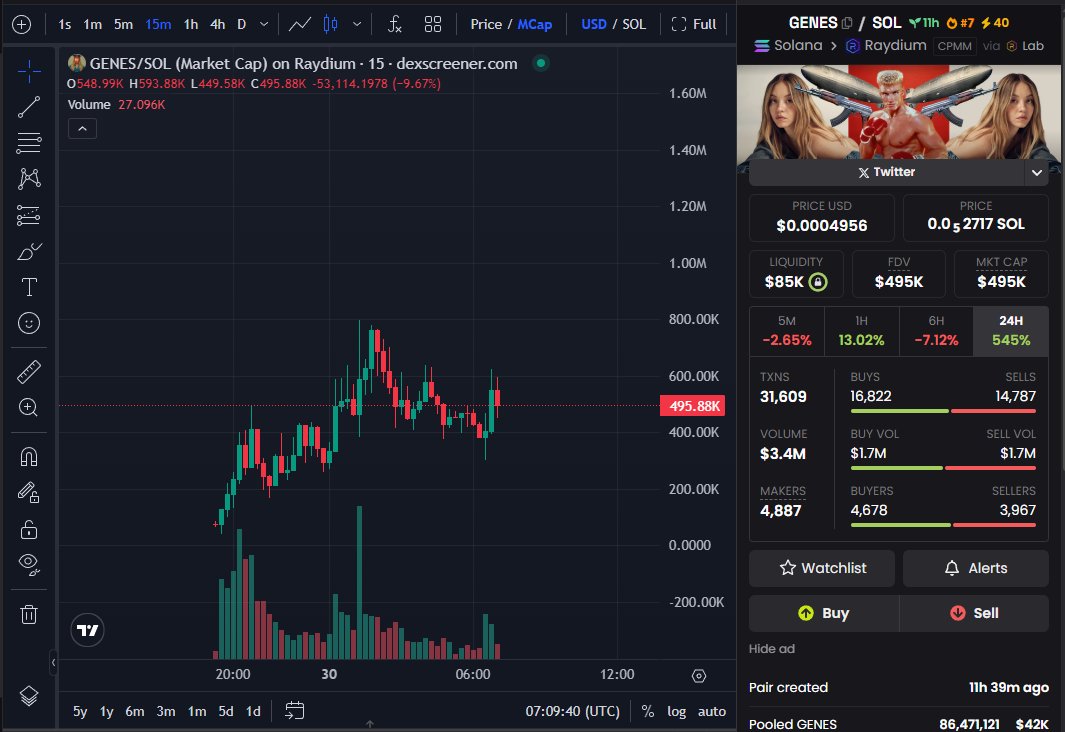Image resolution: width=1065 pixels, height=732 pixels.
Task: Switch chart to line style
Action: pyautogui.click(x=300, y=24)
